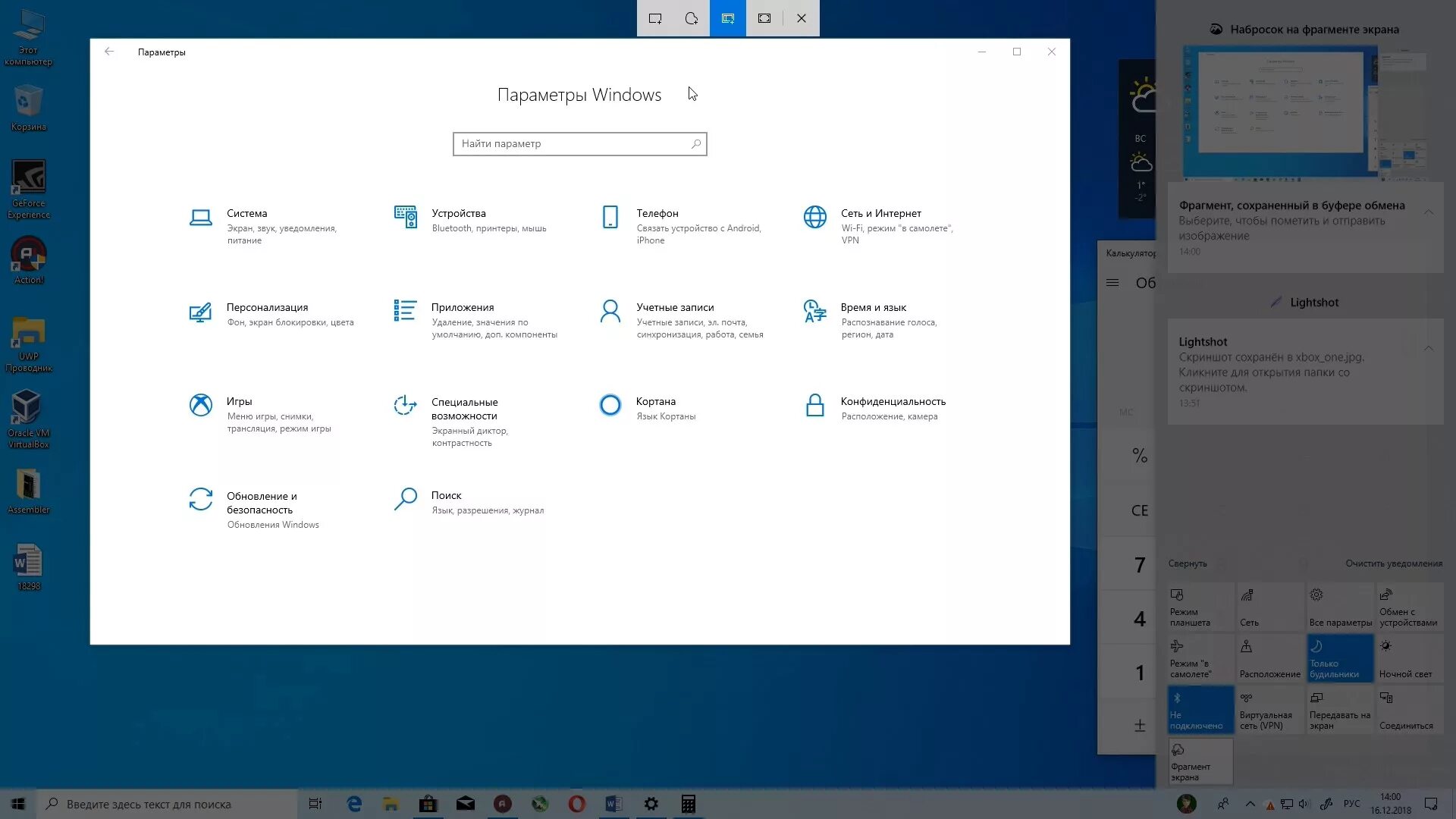1456x819 pixels.
Task: Open the Calculator app in taskbar
Action: click(688, 804)
